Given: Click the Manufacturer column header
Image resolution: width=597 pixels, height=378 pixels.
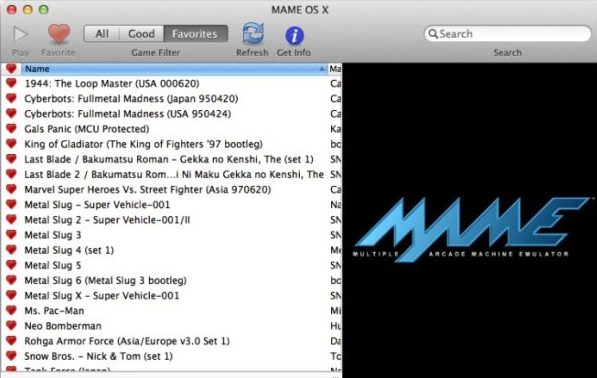Looking at the screenshot, I should pyautogui.click(x=335, y=69).
